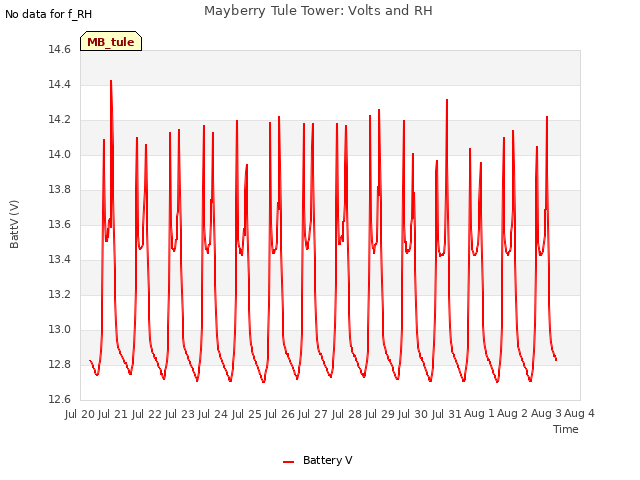Click the 'Jul 21' x-axis date label
Screen dimensions: 640x480
[113, 414]
